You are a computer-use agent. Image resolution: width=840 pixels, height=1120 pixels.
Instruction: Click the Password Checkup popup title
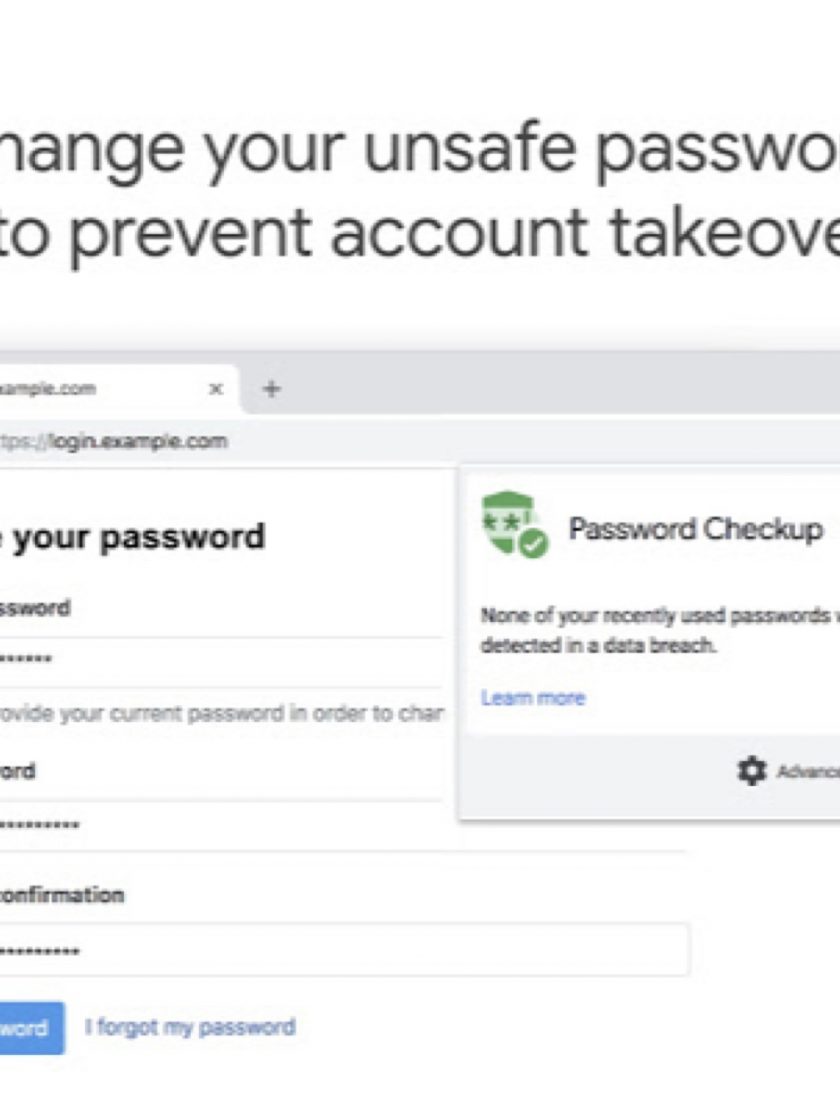pos(695,528)
